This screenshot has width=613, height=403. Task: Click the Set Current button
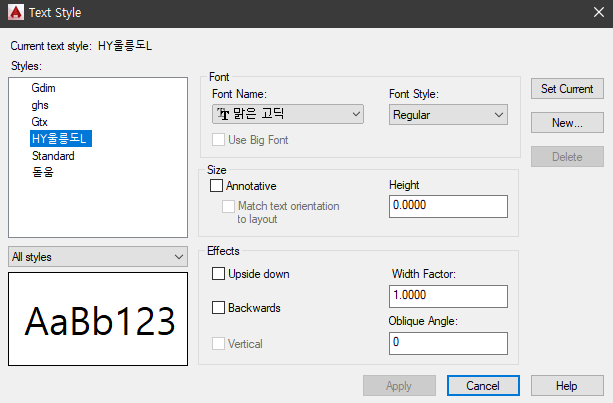tap(567, 89)
